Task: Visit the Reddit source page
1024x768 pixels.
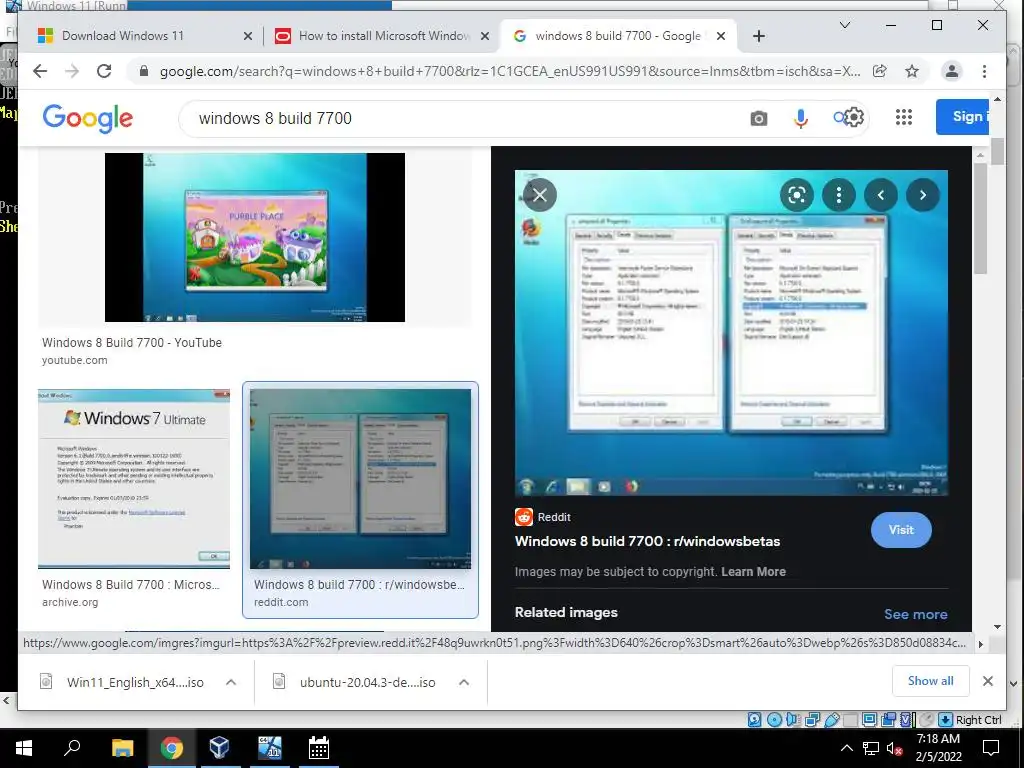Action: point(901,530)
